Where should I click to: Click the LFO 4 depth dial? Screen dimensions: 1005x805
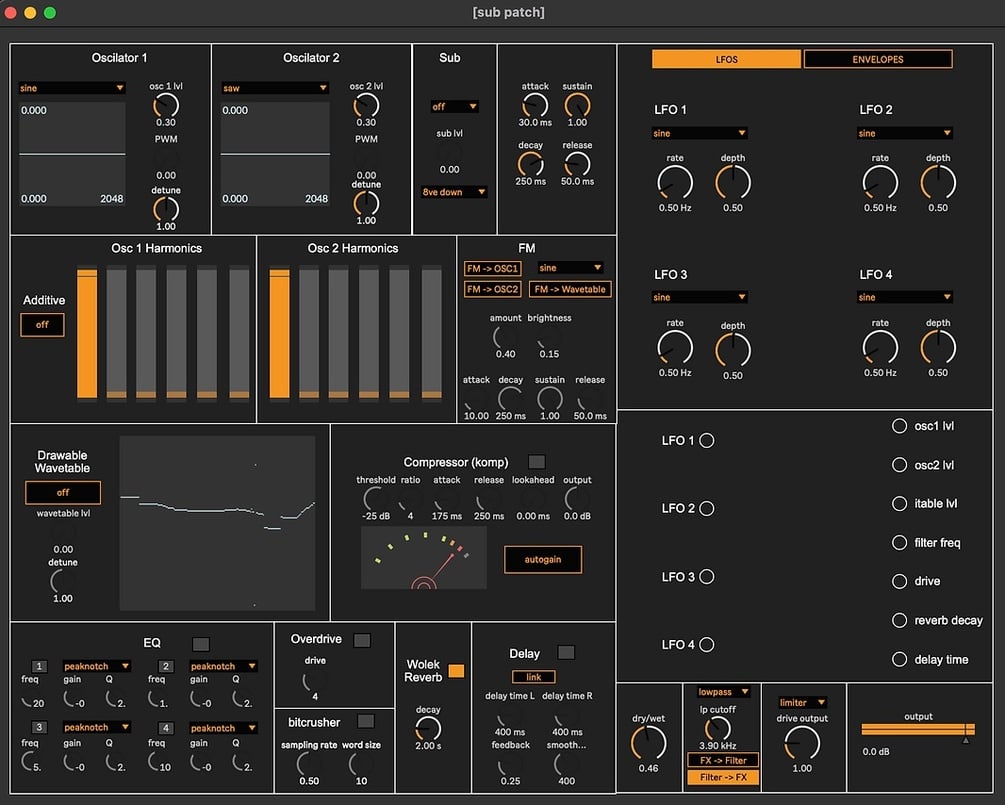click(x=938, y=348)
